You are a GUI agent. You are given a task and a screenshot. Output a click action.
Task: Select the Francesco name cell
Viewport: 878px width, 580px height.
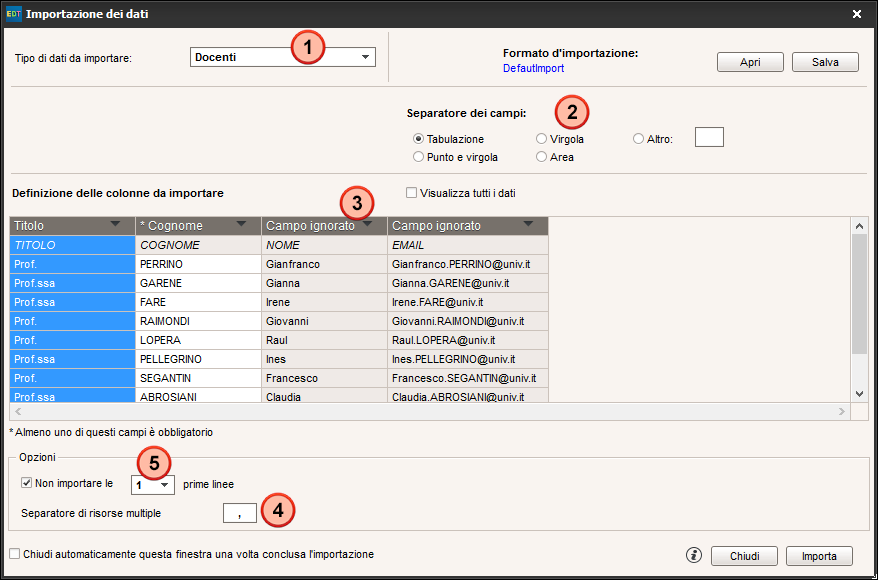(x=324, y=378)
